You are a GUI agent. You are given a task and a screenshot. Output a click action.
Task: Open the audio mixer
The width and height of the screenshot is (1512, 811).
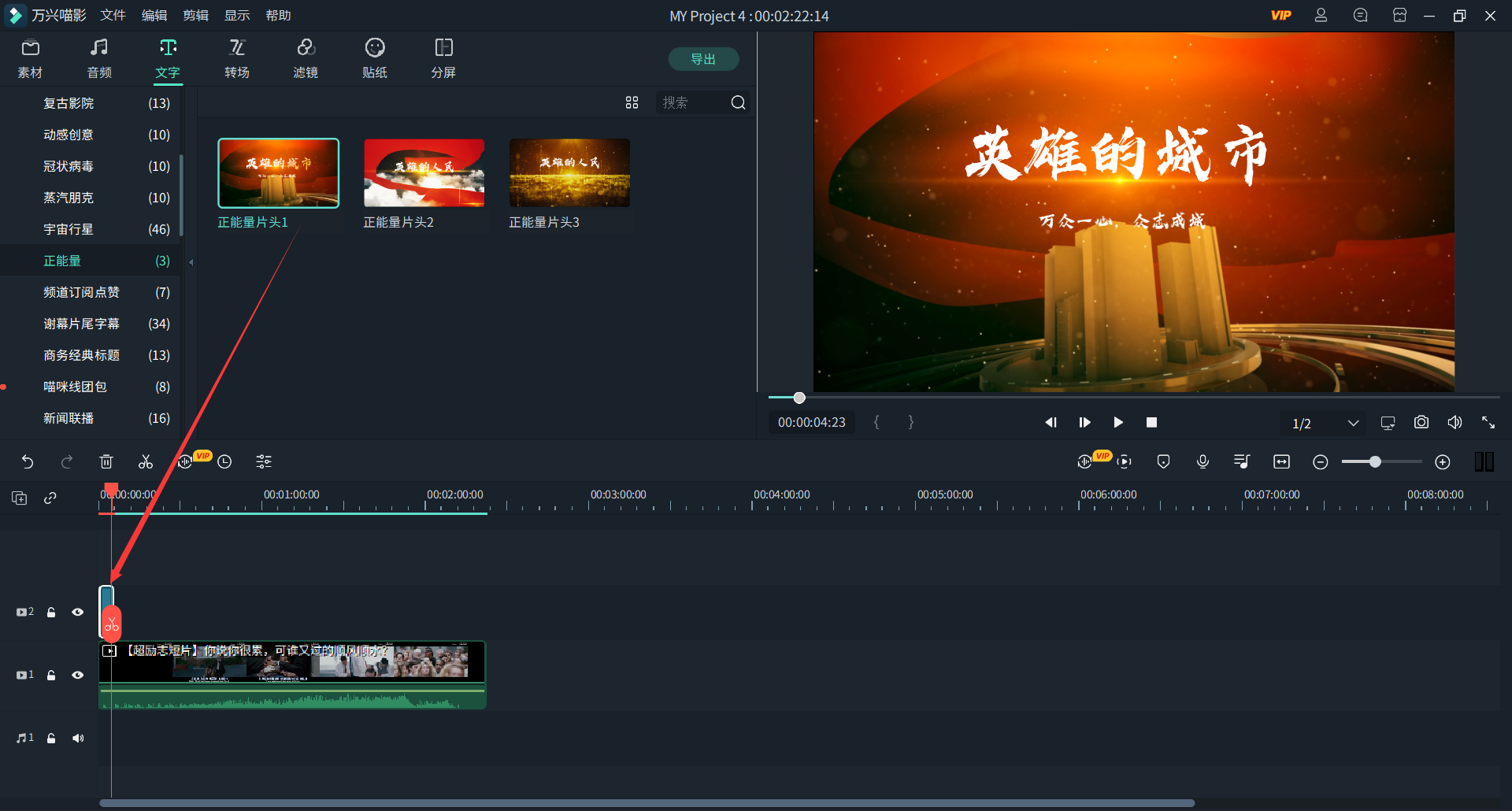[1242, 461]
